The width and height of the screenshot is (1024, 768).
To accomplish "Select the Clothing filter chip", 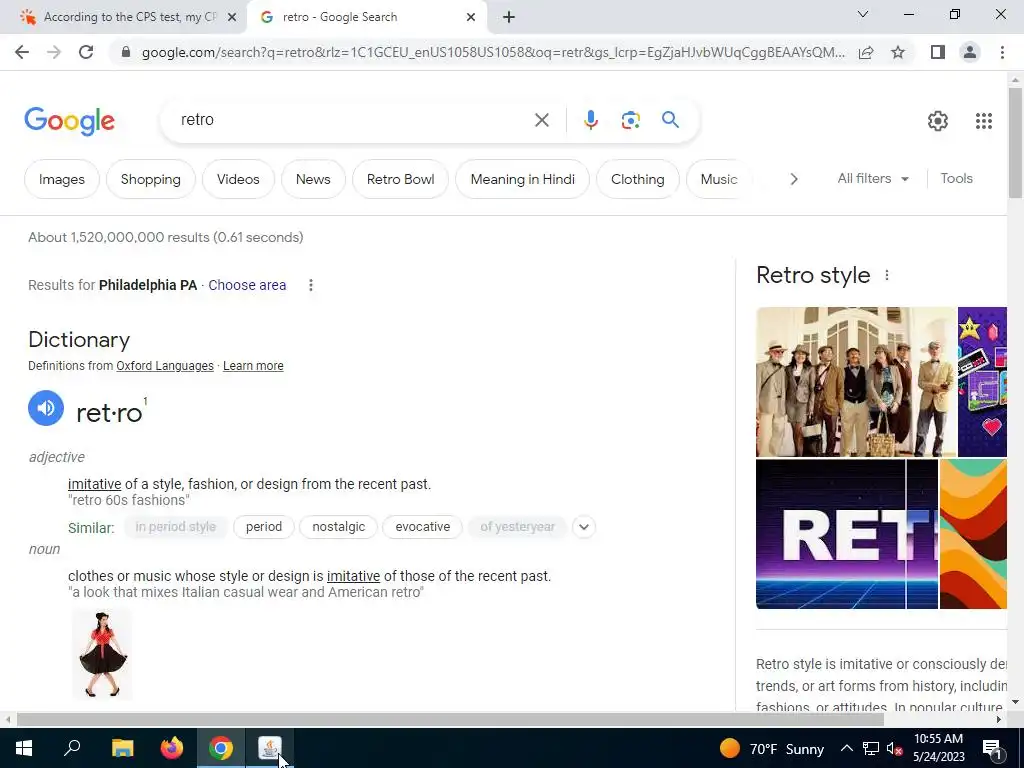I will tap(638, 179).
